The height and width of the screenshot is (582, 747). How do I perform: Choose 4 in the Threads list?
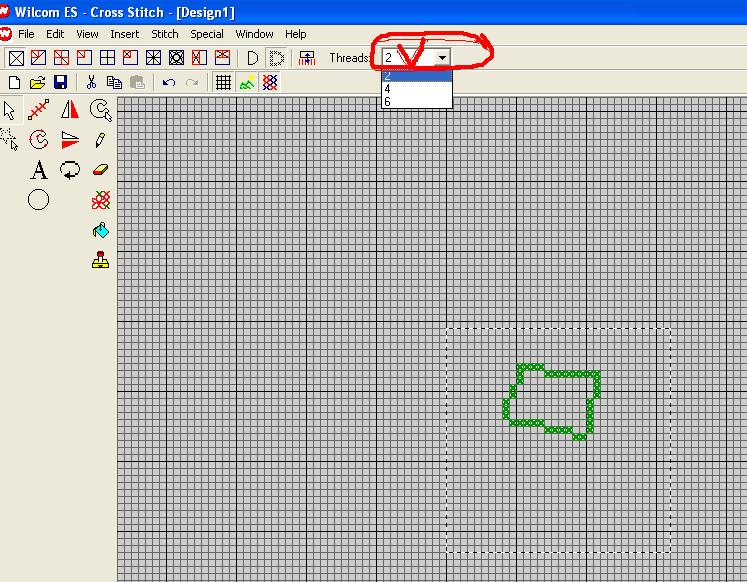click(417, 89)
